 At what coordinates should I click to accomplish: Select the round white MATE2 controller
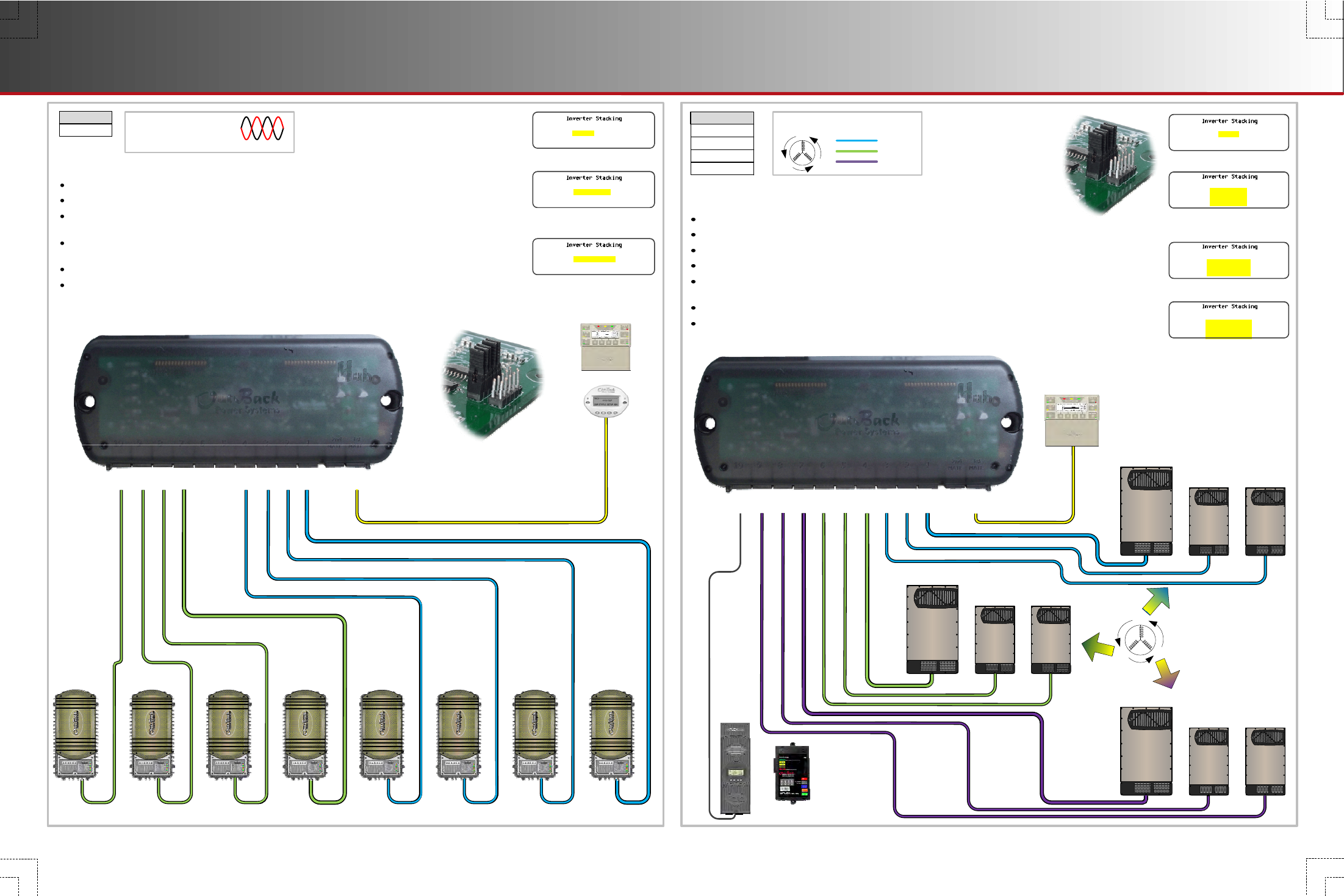(x=606, y=402)
